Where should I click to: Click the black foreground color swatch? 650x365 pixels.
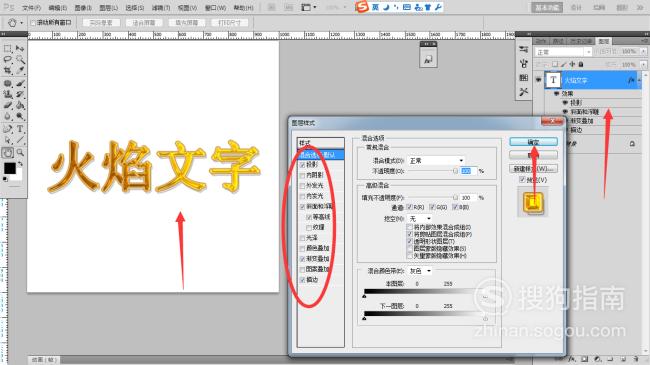(10, 168)
